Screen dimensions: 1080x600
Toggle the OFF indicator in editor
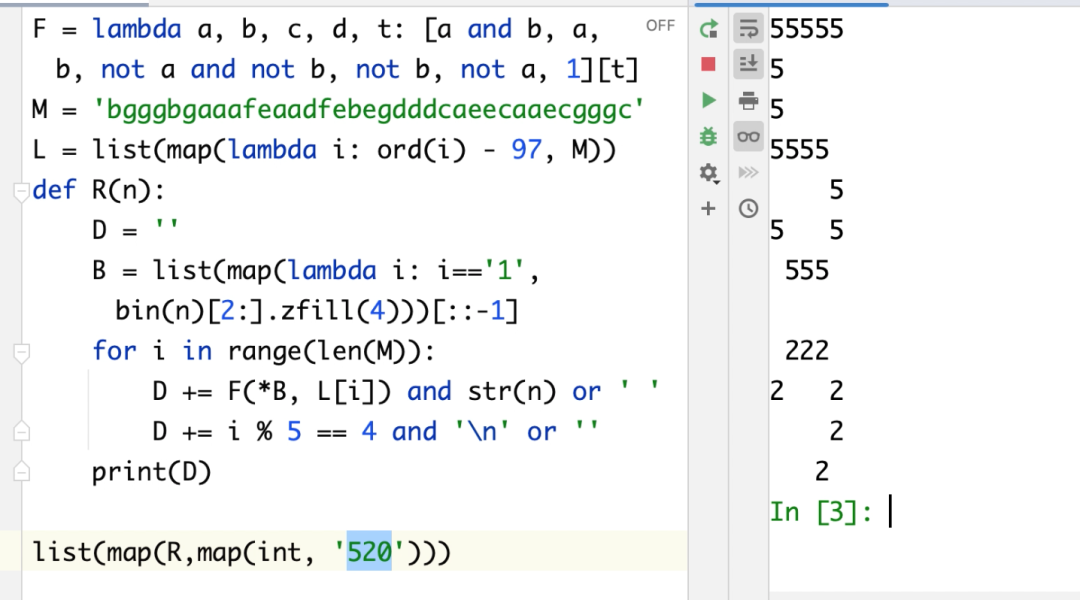pyautogui.click(x=660, y=26)
